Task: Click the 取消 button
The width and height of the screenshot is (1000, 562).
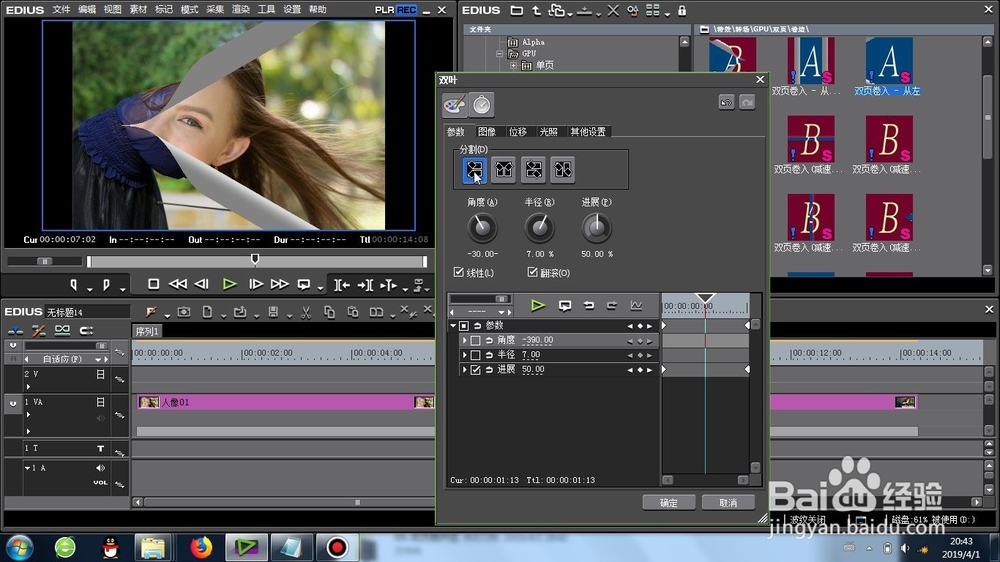Action: coord(728,503)
